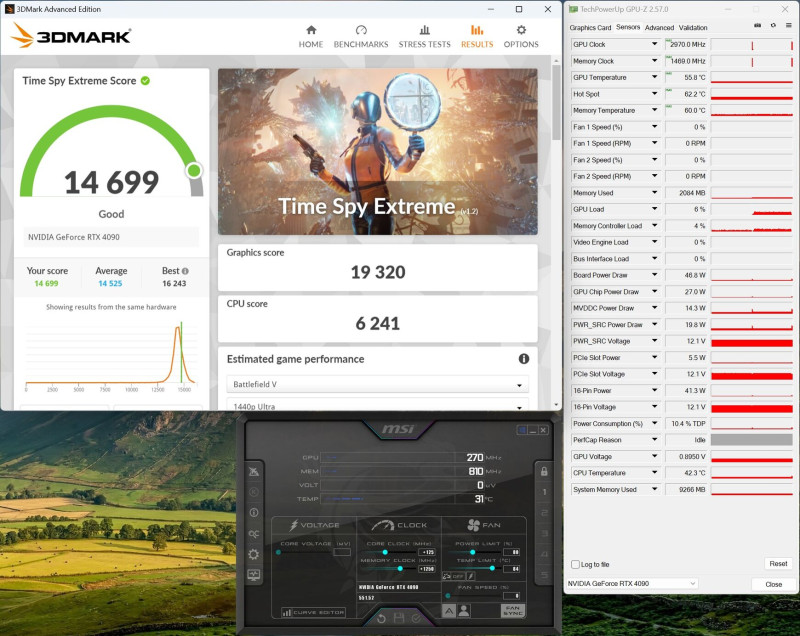Click GPU-Z screenshot camera icon
This screenshot has height=636, width=800.
[x=758, y=26]
